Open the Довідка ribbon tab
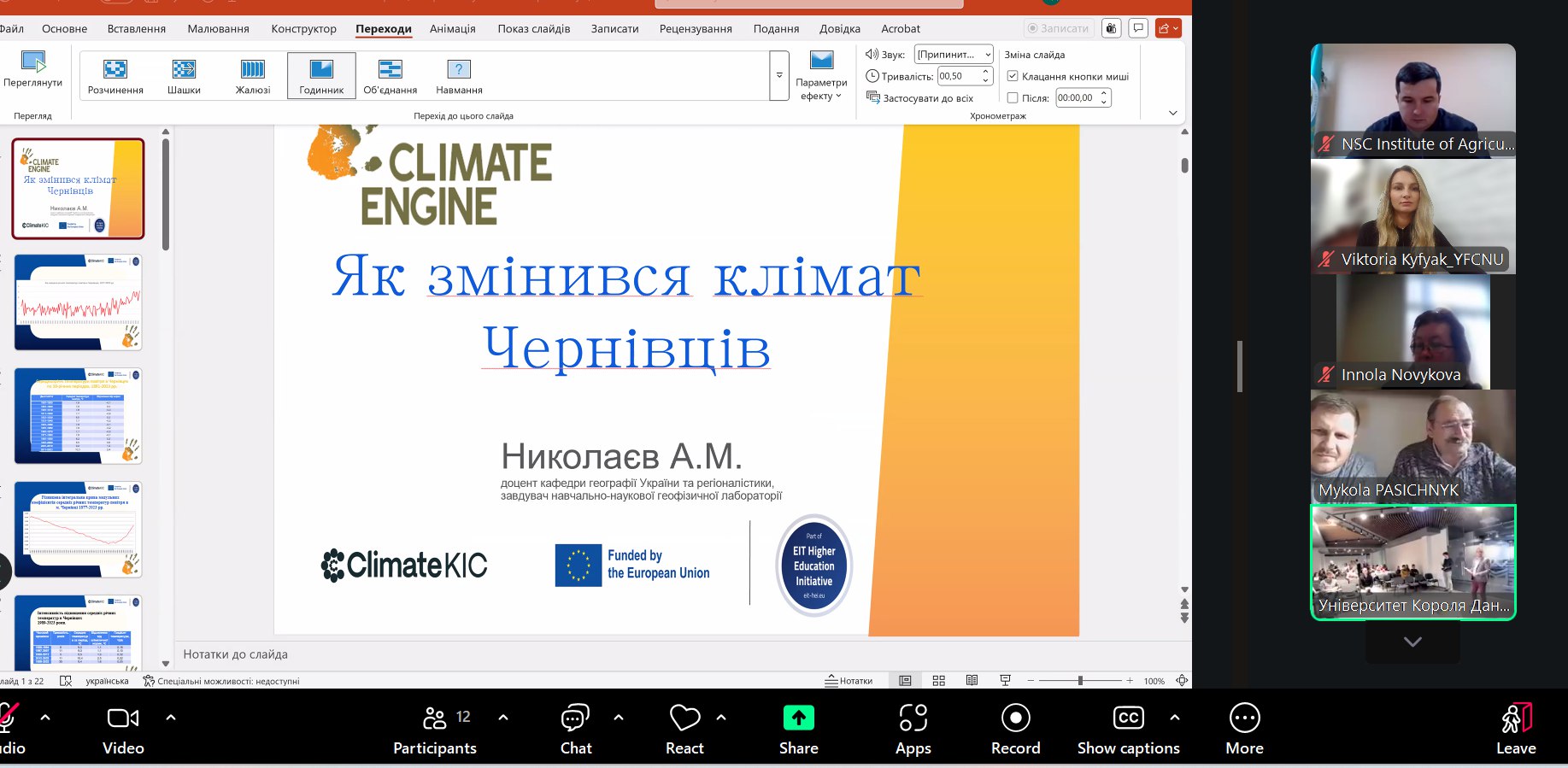 click(840, 28)
